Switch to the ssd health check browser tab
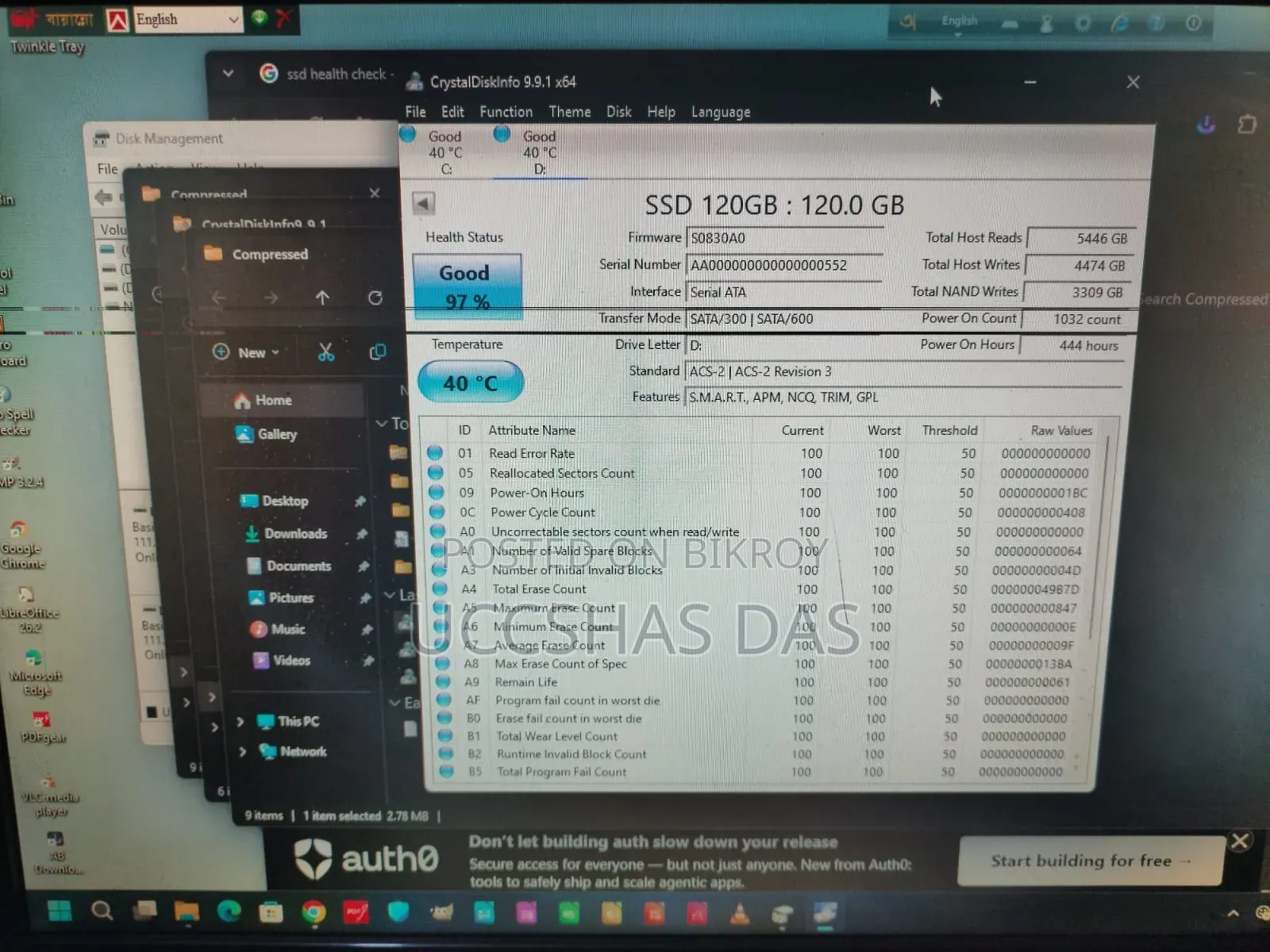 pos(325,74)
